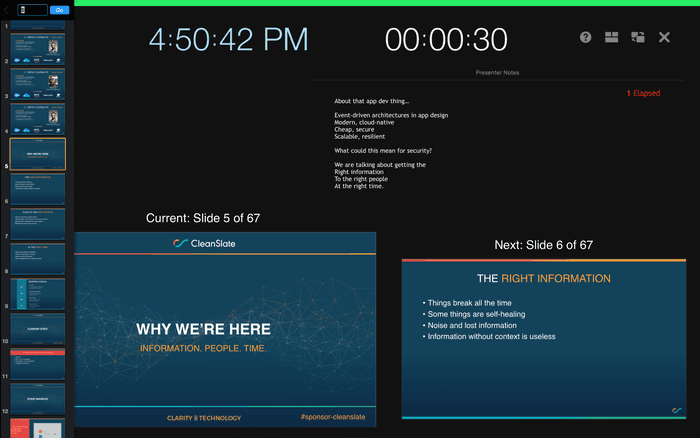Jump to slide 10 'Current State' thumbnail
Screen dimensions: 700x438
point(38,328)
